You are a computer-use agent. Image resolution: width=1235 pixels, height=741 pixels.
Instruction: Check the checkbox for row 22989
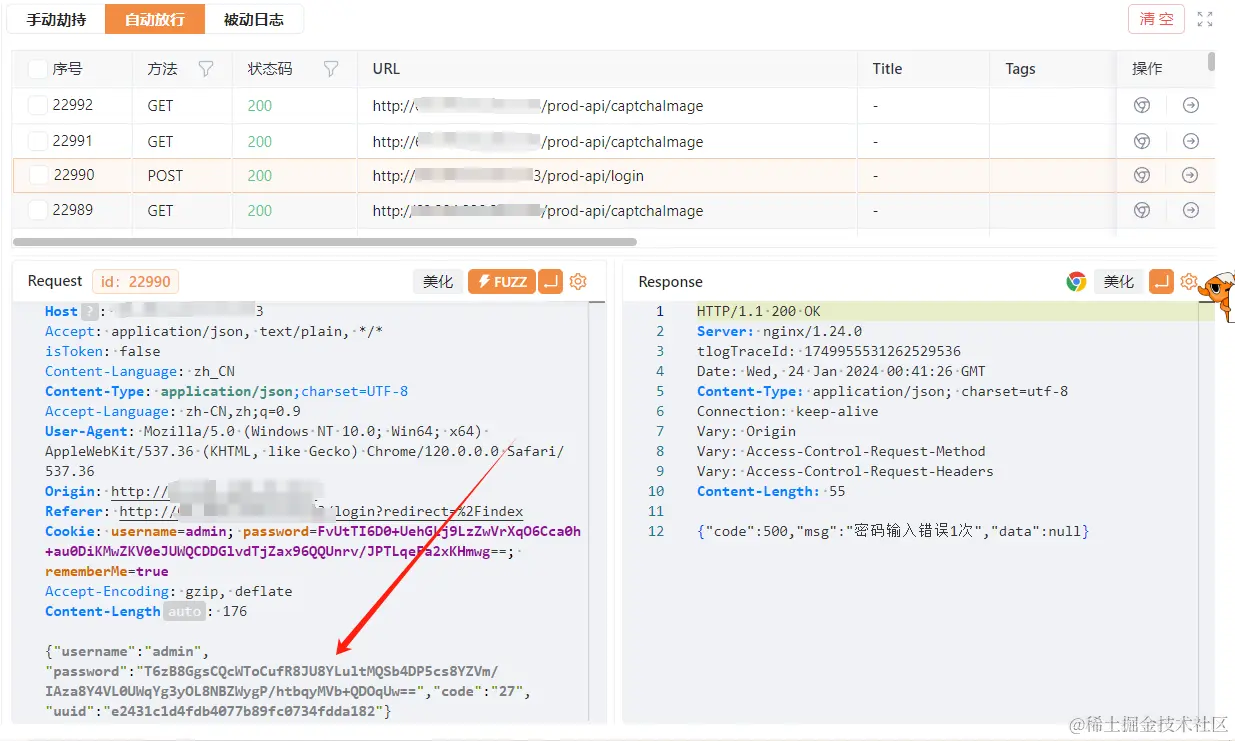37,210
